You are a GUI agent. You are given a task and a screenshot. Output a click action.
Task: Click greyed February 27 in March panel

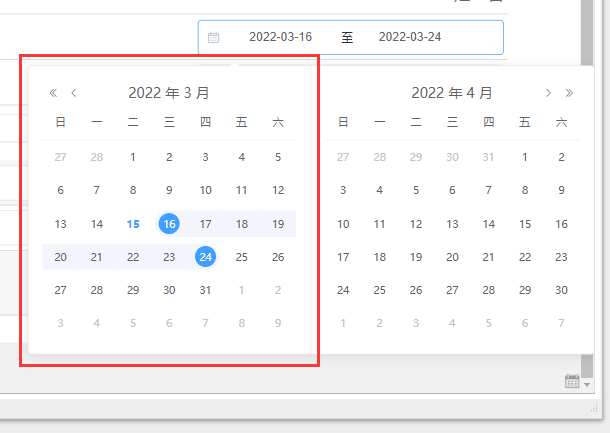tap(60, 157)
